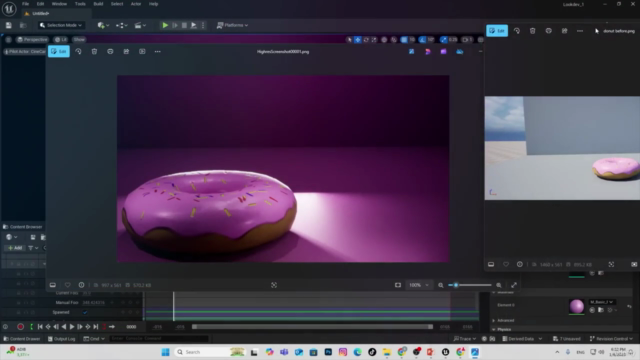Open the Output Log
640x360 pixels.
tap(62, 339)
